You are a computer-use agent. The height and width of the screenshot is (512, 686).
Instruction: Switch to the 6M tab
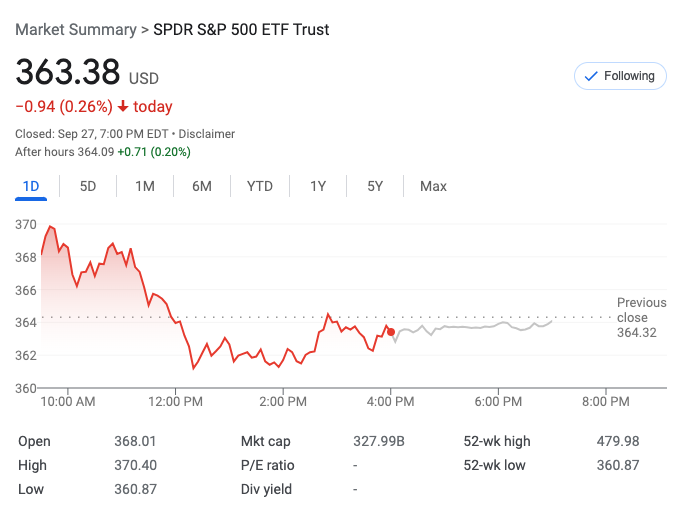pos(202,186)
